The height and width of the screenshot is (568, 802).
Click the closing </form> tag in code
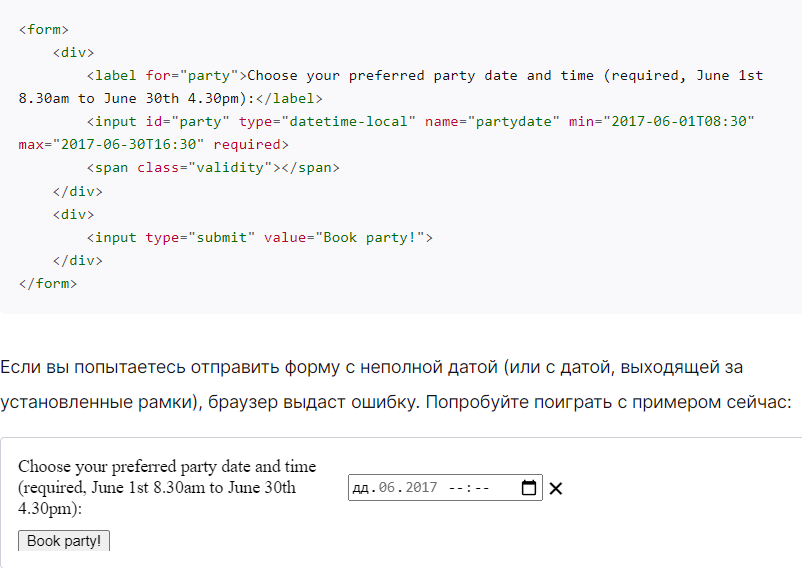pyautogui.click(x=48, y=284)
